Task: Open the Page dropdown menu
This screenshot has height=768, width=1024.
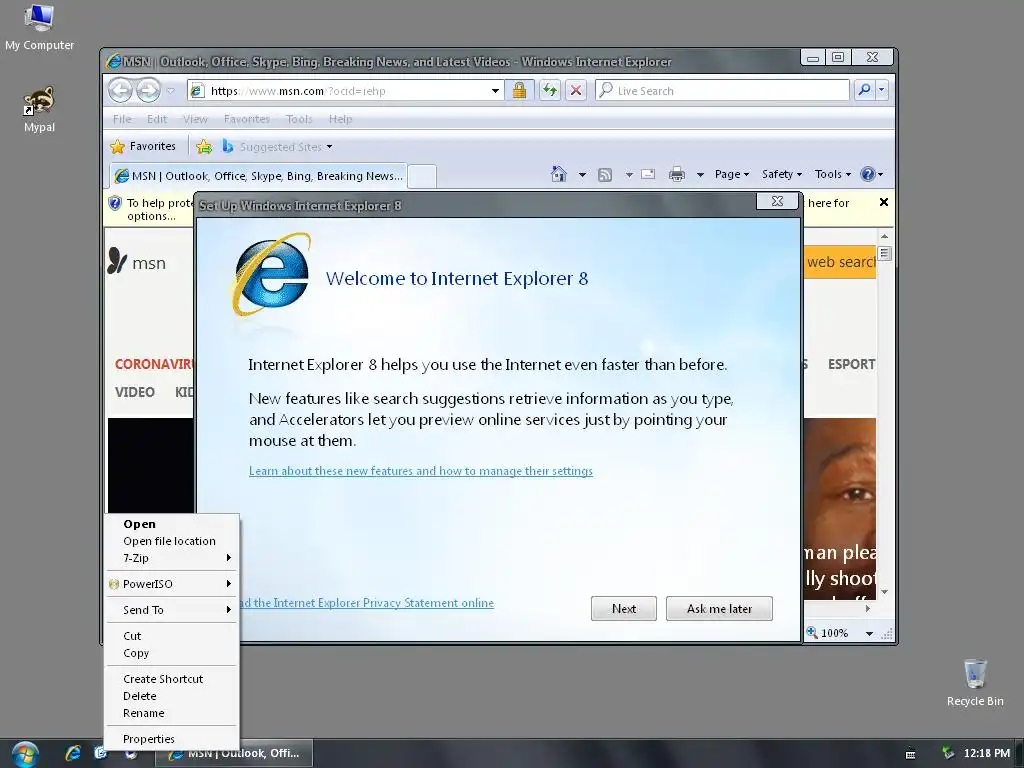Action: 731,174
